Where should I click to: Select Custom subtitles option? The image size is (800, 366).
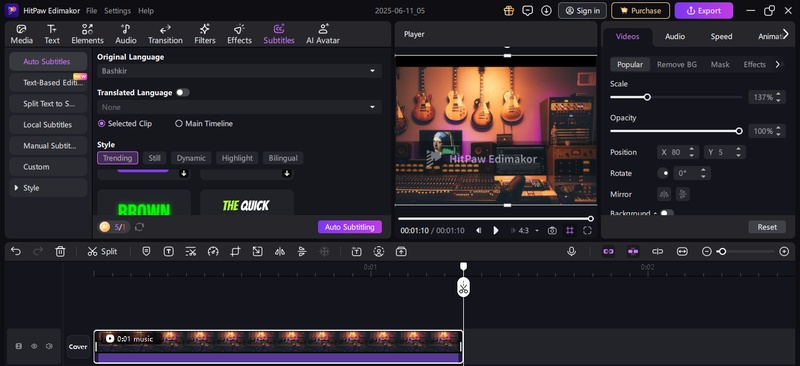coord(48,167)
